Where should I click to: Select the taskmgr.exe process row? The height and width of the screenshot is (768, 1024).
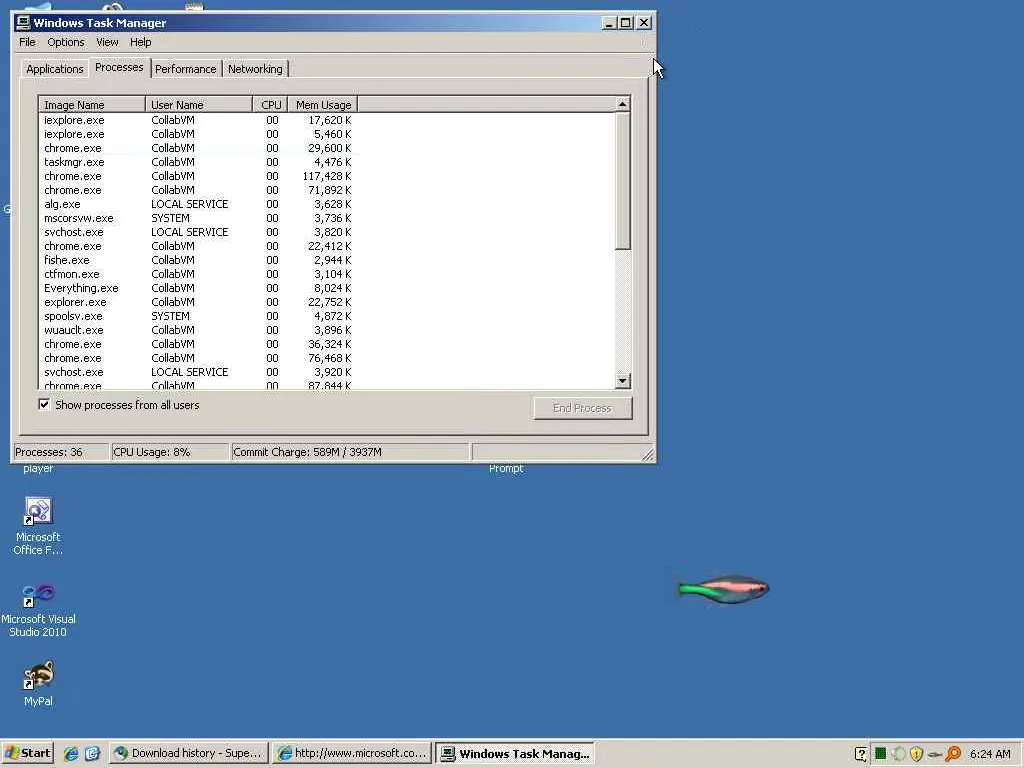pos(197,162)
